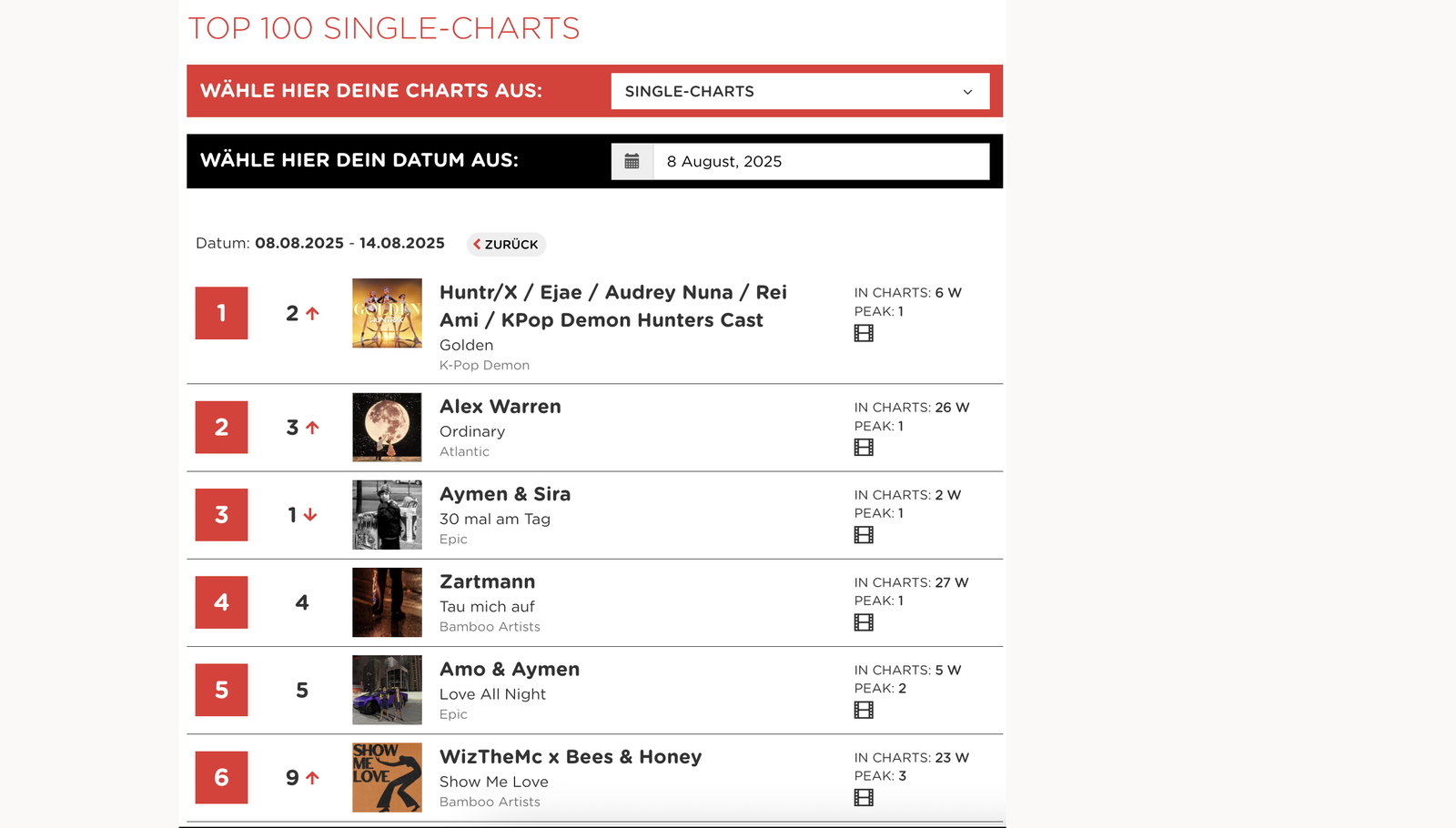
Task: Click the red rank badge showing number 1
Action: pyautogui.click(x=220, y=312)
